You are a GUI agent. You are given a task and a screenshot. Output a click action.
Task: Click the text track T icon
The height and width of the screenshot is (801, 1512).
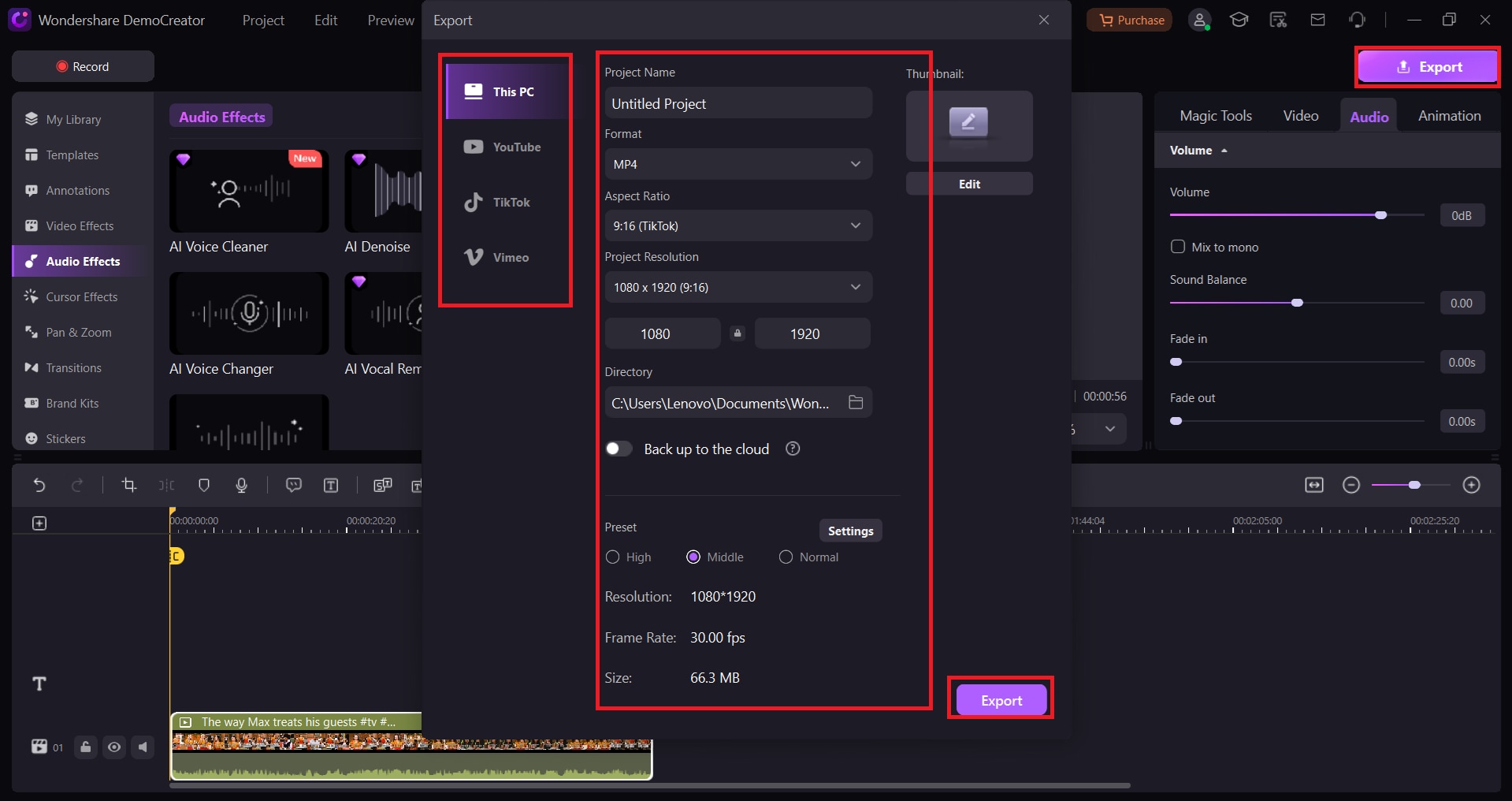point(39,684)
